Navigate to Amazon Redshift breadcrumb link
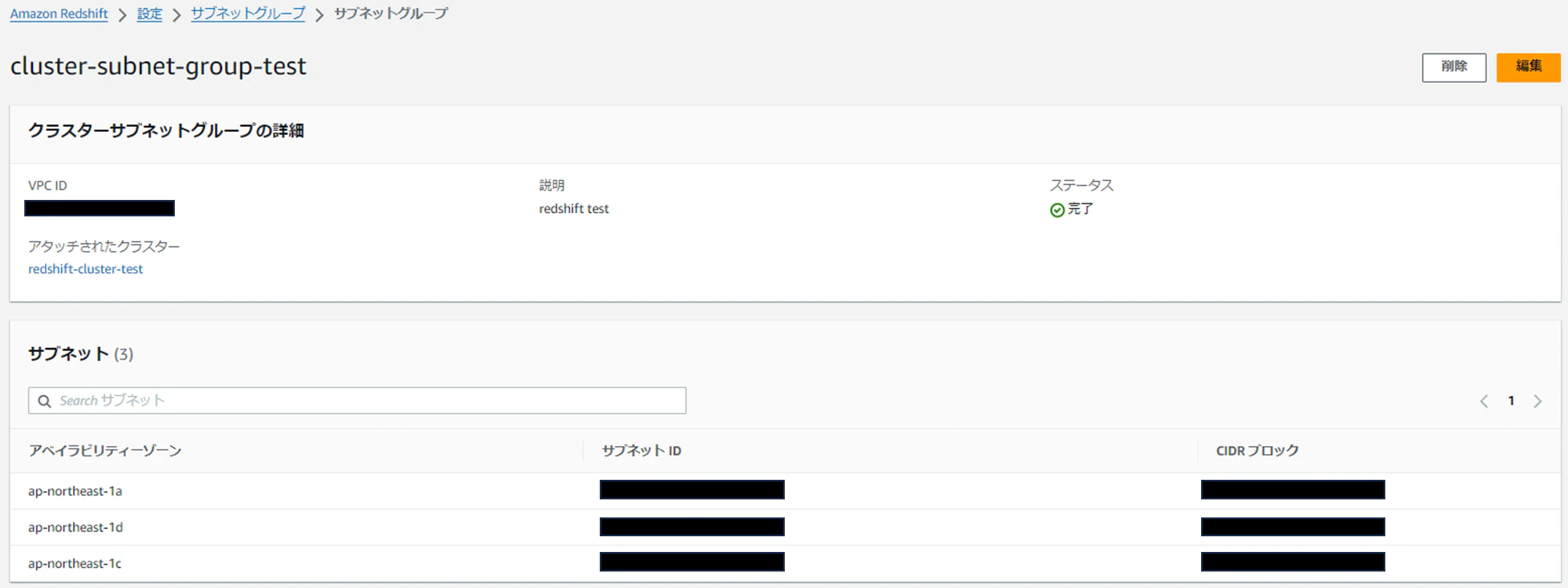The width and height of the screenshot is (1568, 588). pos(59,14)
